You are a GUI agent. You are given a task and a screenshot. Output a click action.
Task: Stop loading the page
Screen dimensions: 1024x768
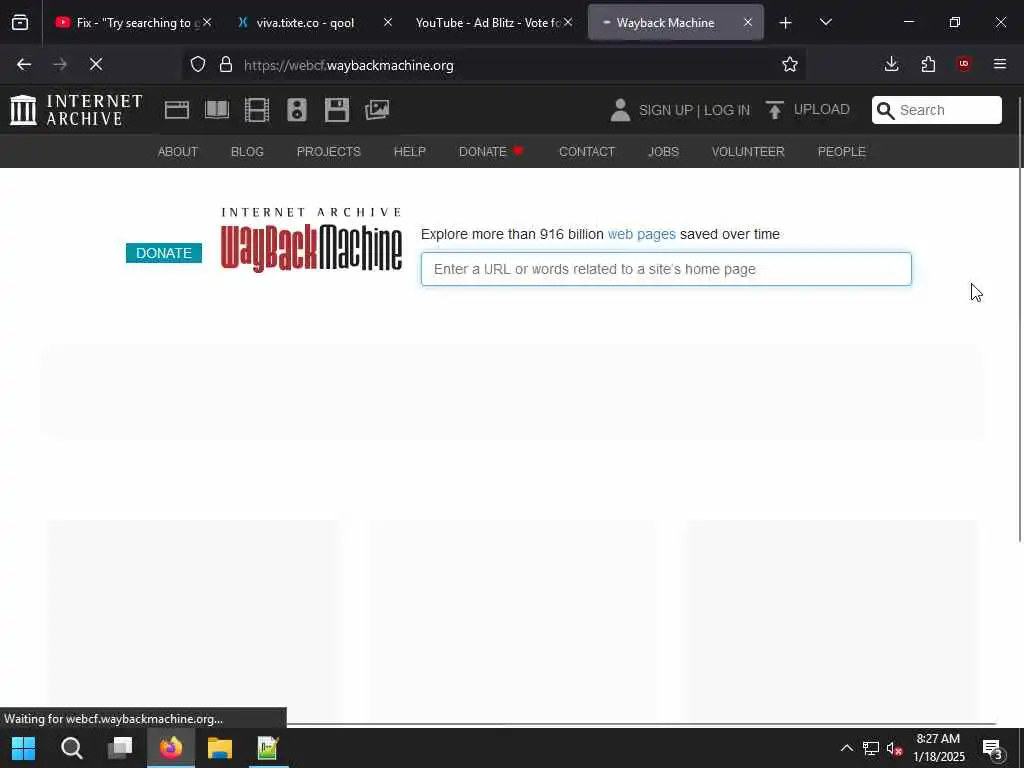tap(96, 65)
